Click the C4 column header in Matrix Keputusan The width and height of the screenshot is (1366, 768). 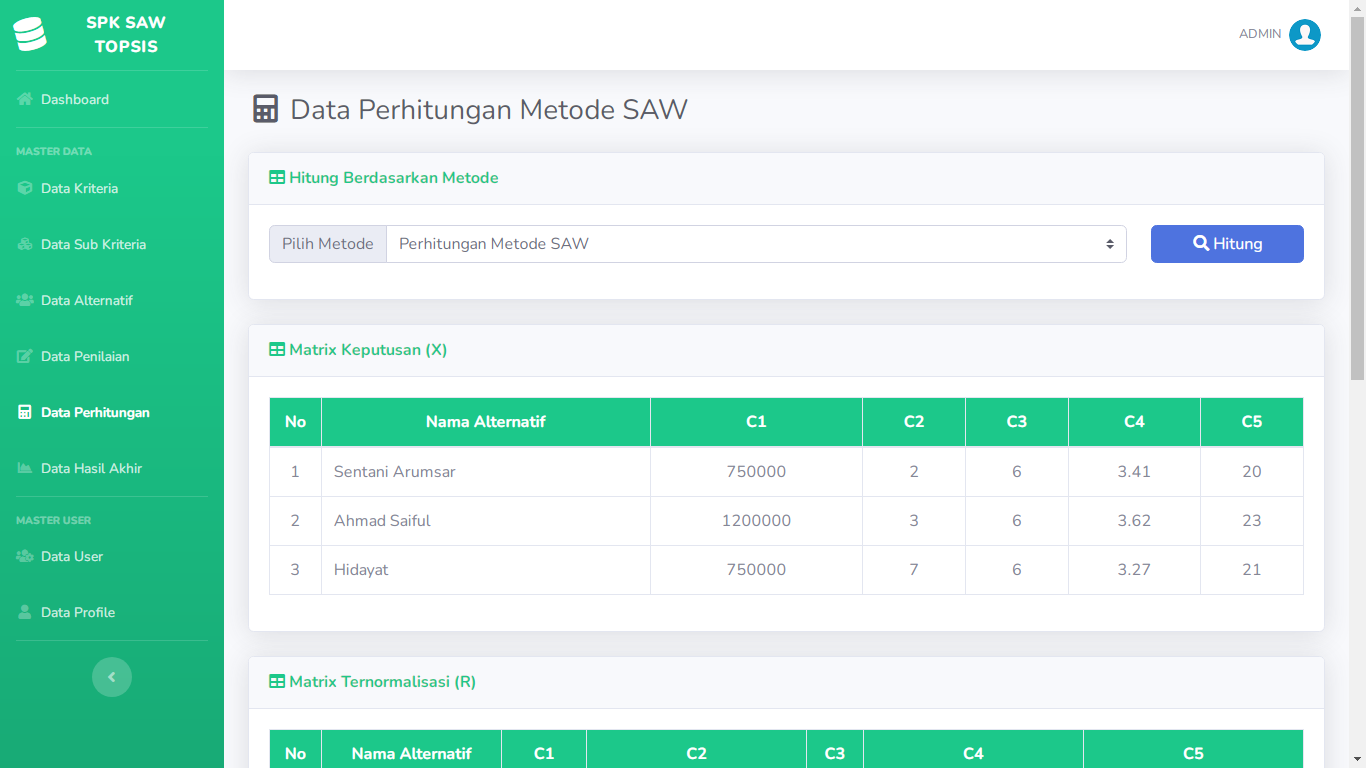click(1134, 422)
